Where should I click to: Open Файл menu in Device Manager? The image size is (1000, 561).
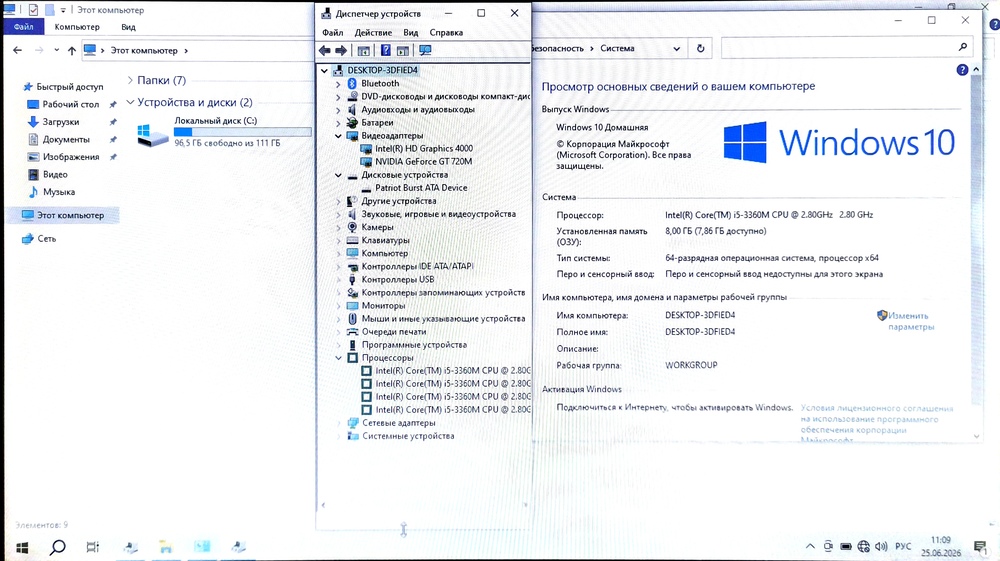[332, 33]
